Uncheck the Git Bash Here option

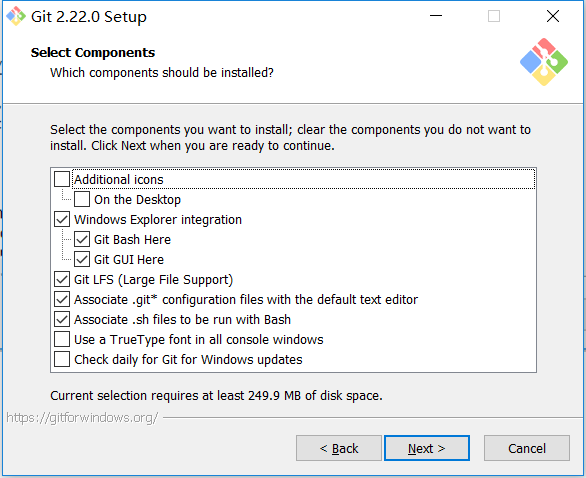[82, 239]
